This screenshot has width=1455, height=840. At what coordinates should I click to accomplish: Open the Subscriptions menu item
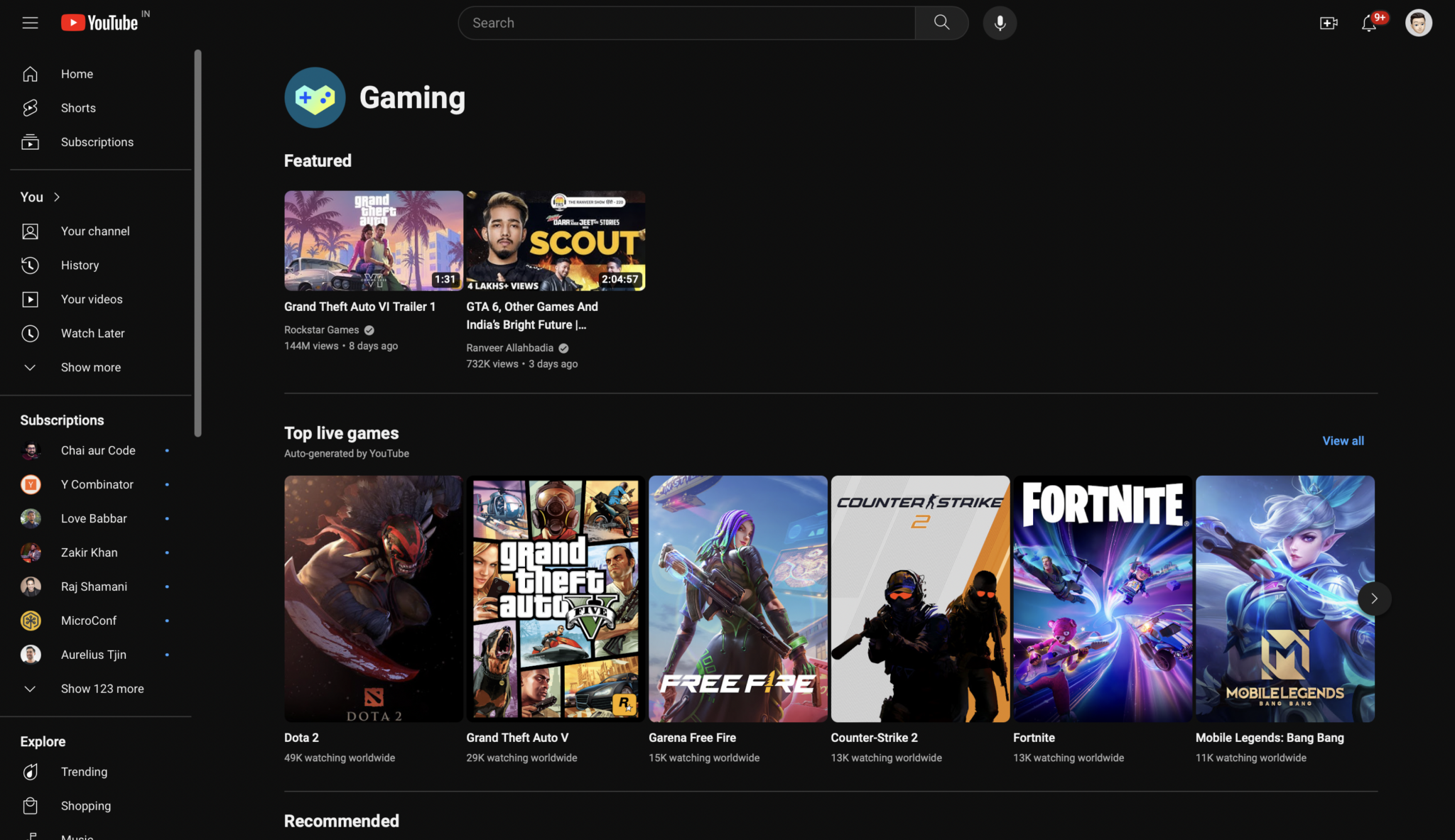(97, 141)
